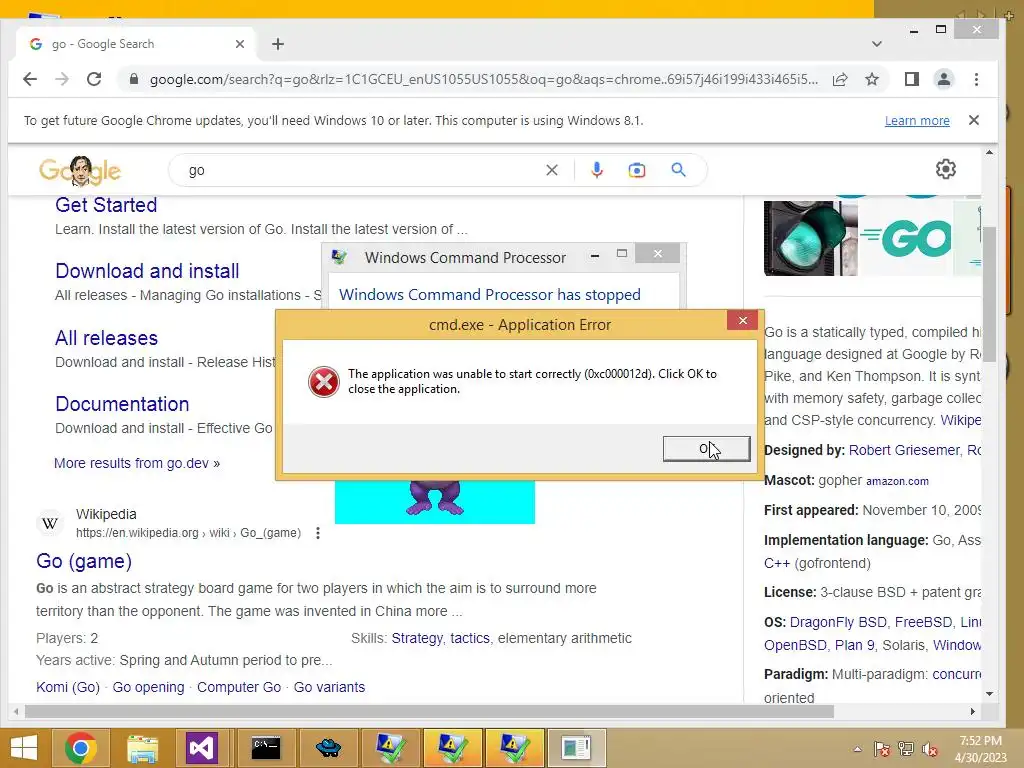1024x768 pixels.
Task: Open the Chrome profile avatar
Action: point(944,79)
